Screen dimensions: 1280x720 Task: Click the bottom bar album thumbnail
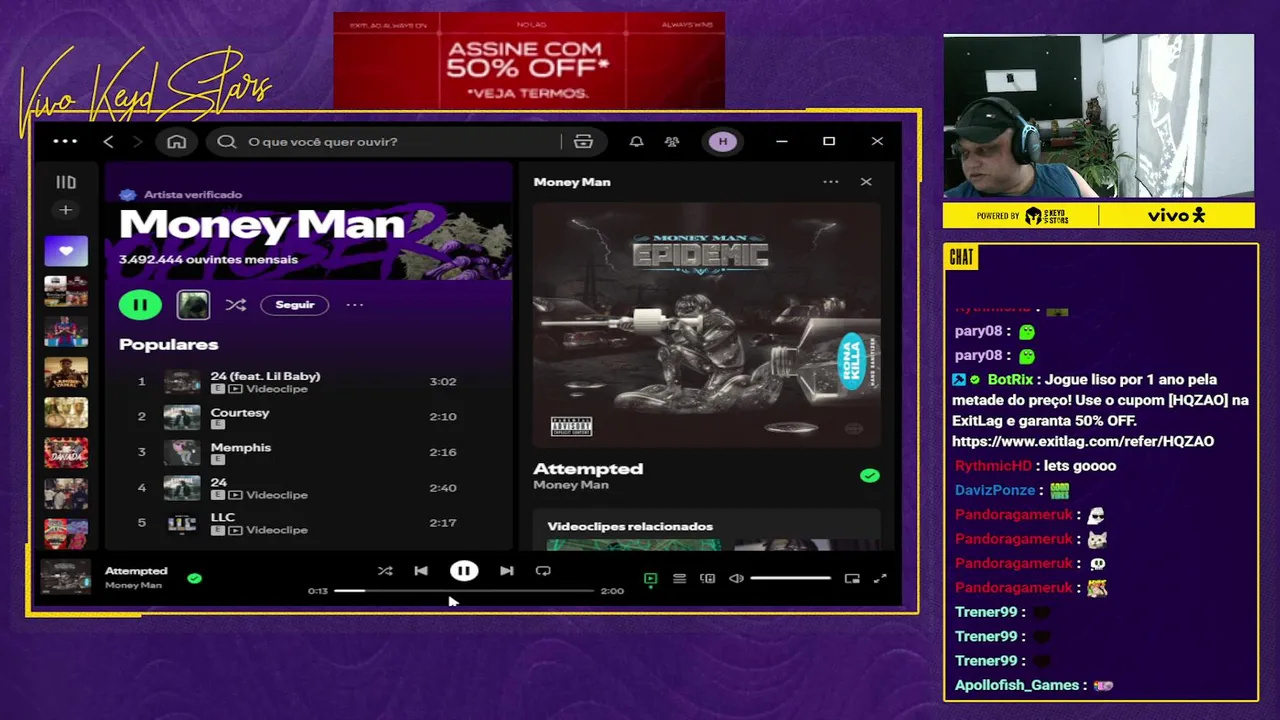[x=66, y=577]
